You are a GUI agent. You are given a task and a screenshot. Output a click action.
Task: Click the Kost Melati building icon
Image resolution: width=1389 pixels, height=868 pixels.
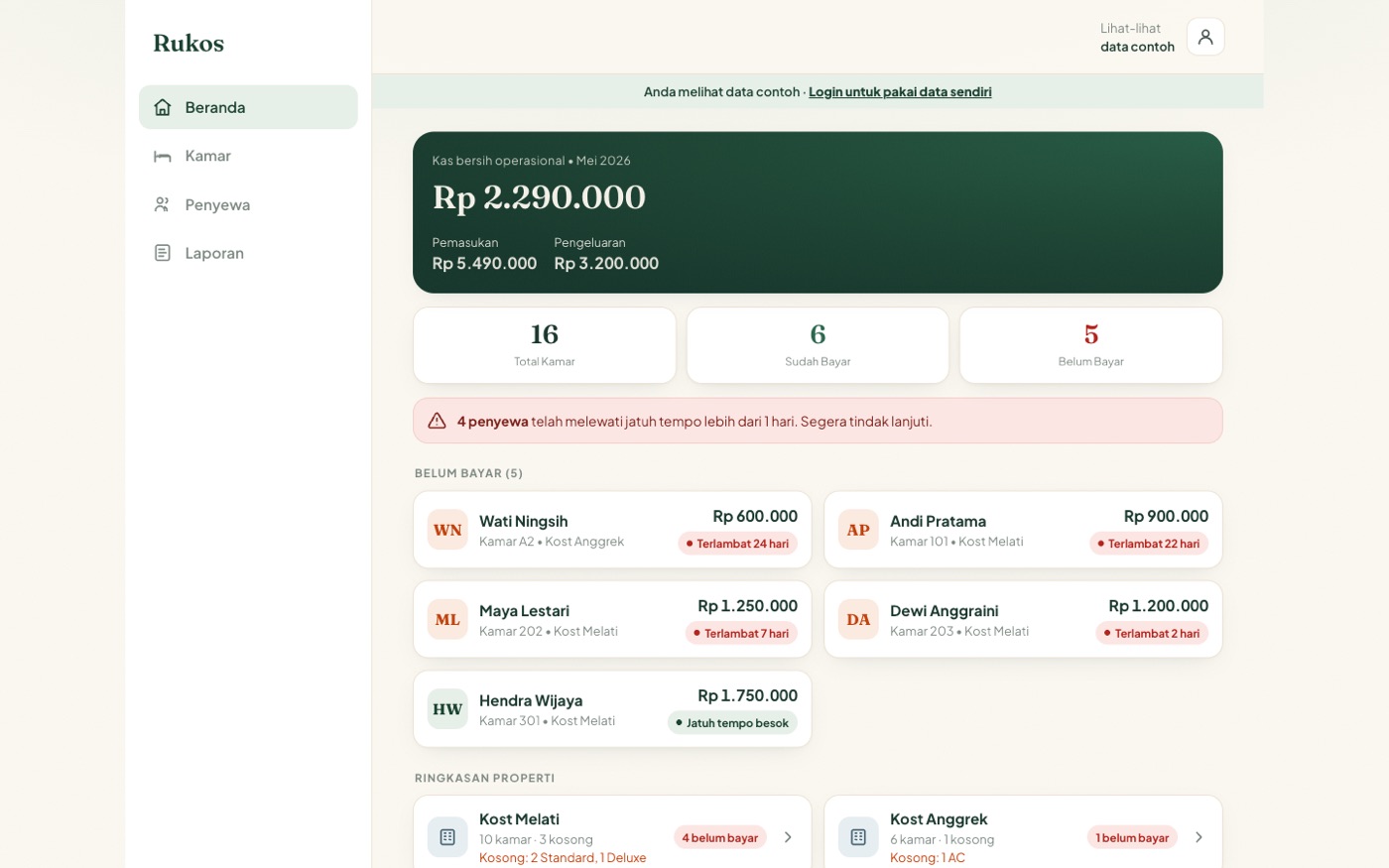[x=447, y=837]
